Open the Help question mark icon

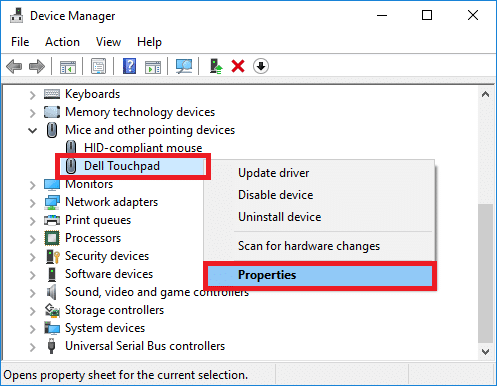(129, 66)
